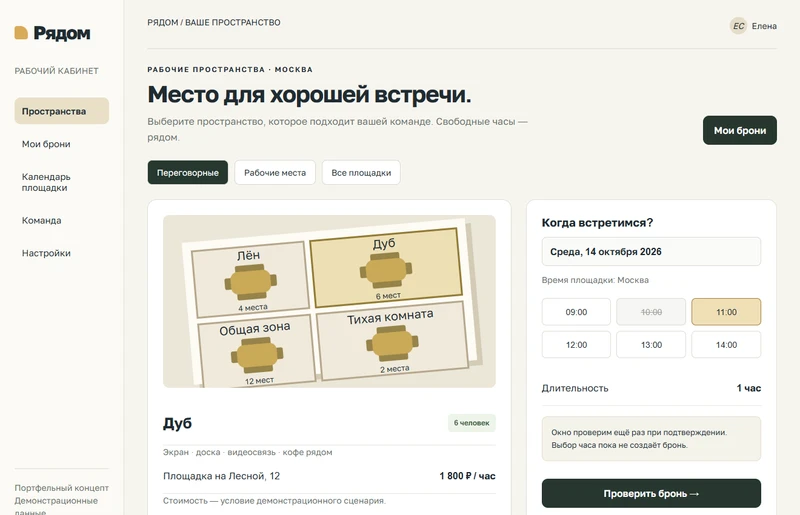Click the 6 человек capacity badge
This screenshot has width=800, height=515.
tap(471, 423)
